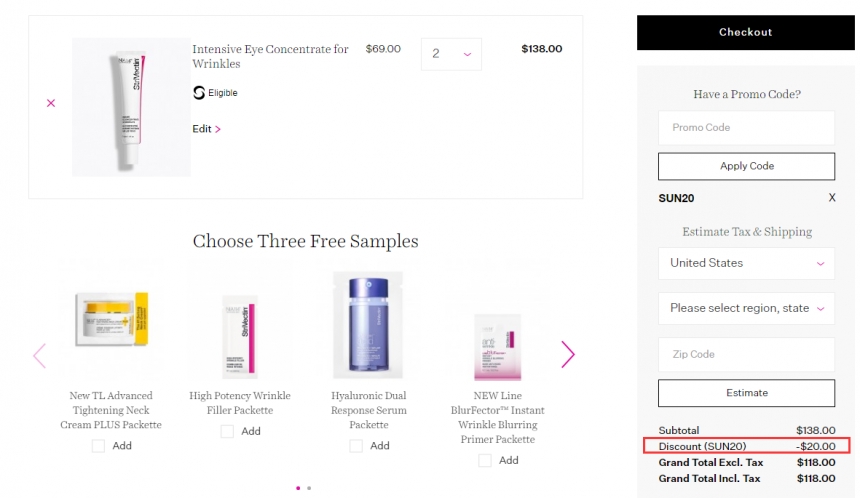Open the quantity dropdown
The height and width of the screenshot is (498, 860).
pos(451,54)
